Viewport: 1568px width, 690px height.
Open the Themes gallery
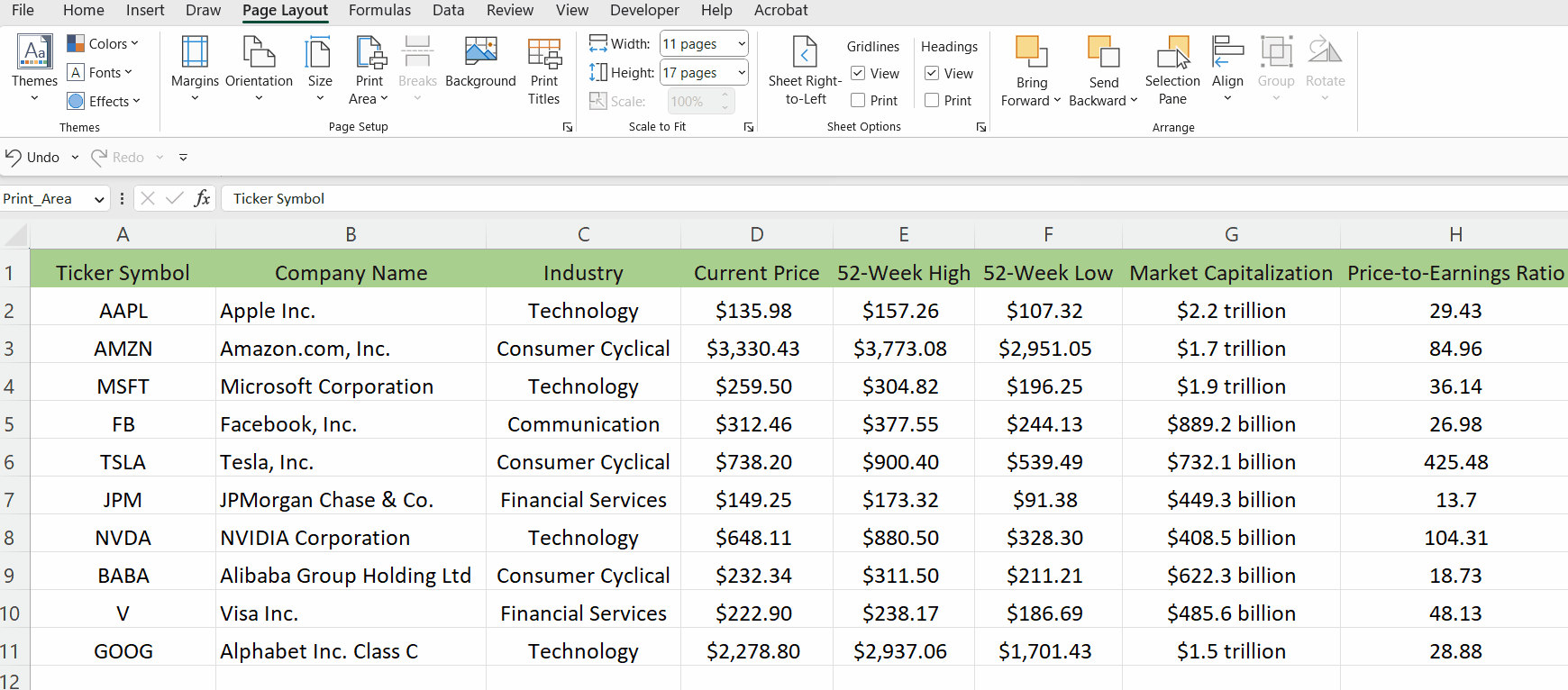34,68
